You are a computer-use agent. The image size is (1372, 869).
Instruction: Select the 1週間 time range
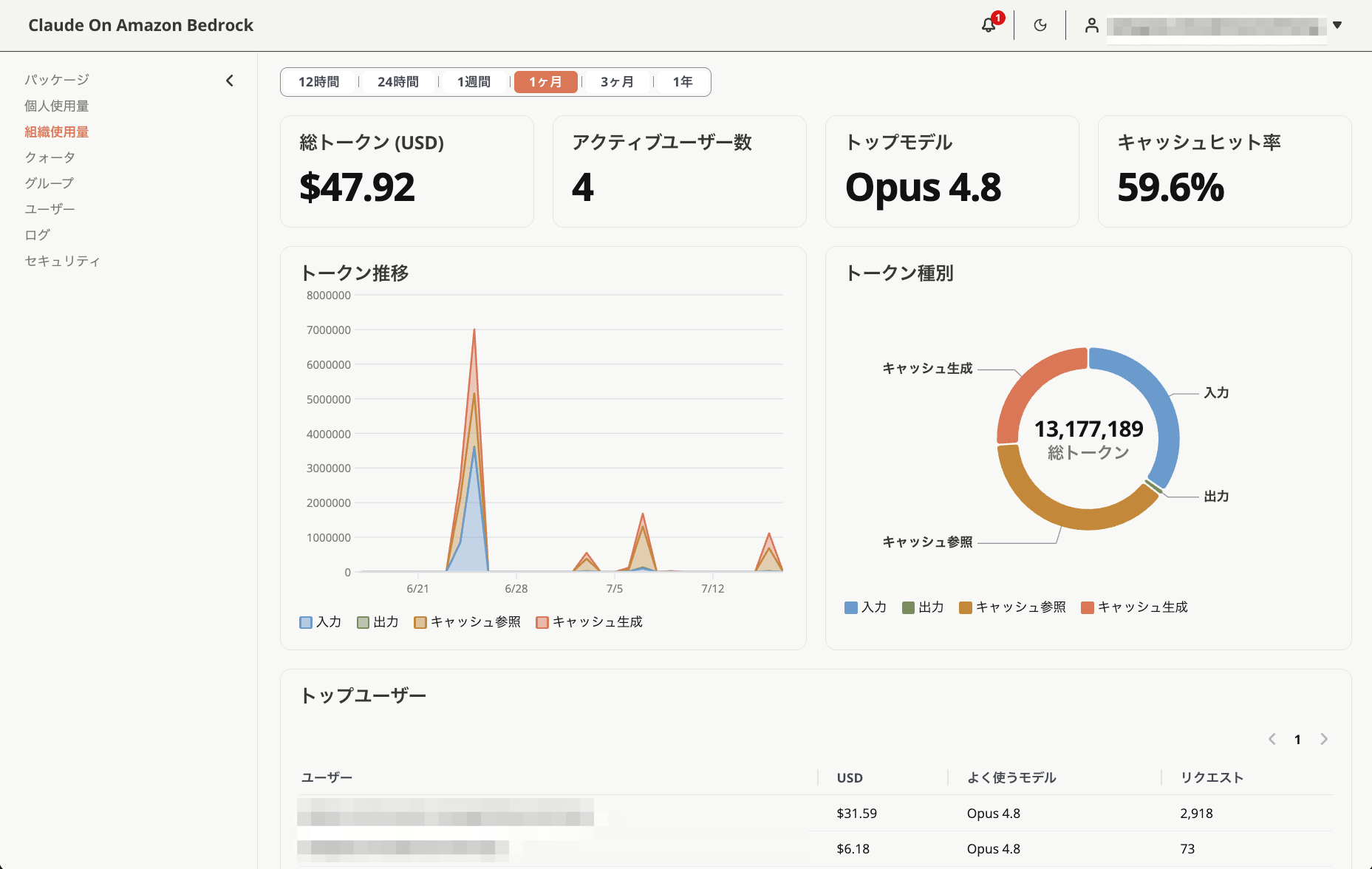click(x=474, y=82)
